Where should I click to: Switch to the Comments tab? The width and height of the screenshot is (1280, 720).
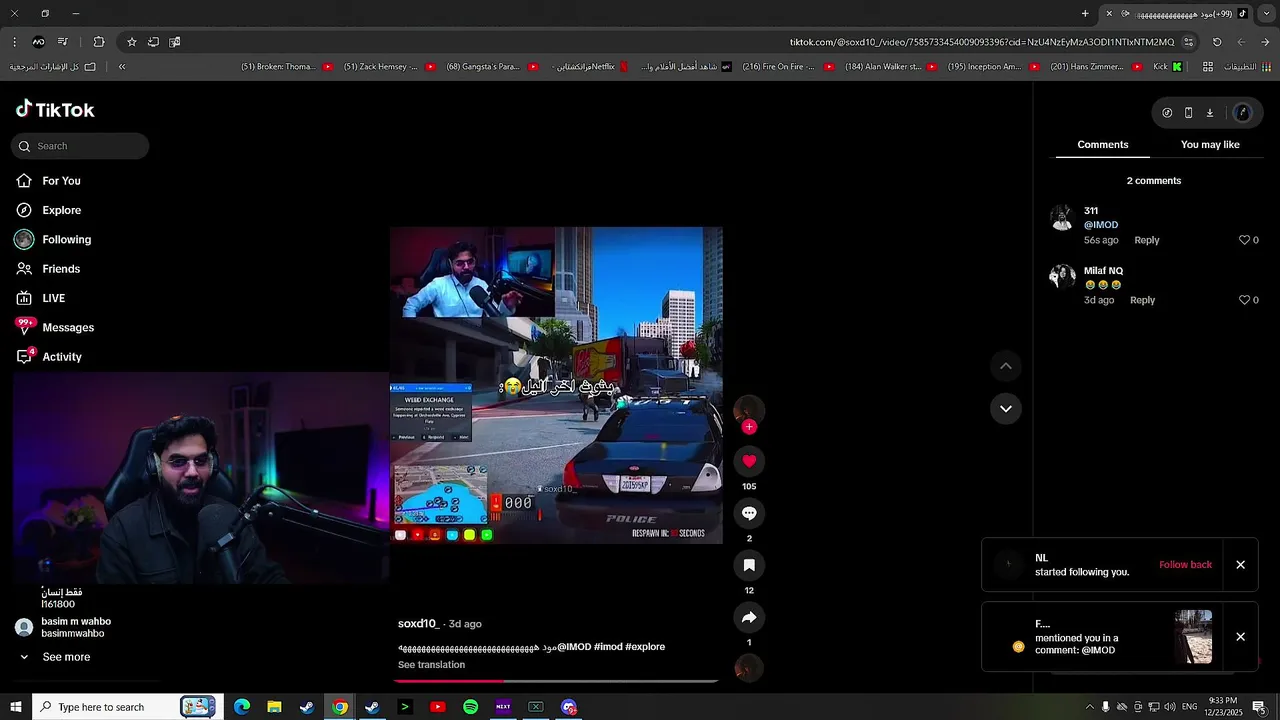coord(1102,145)
